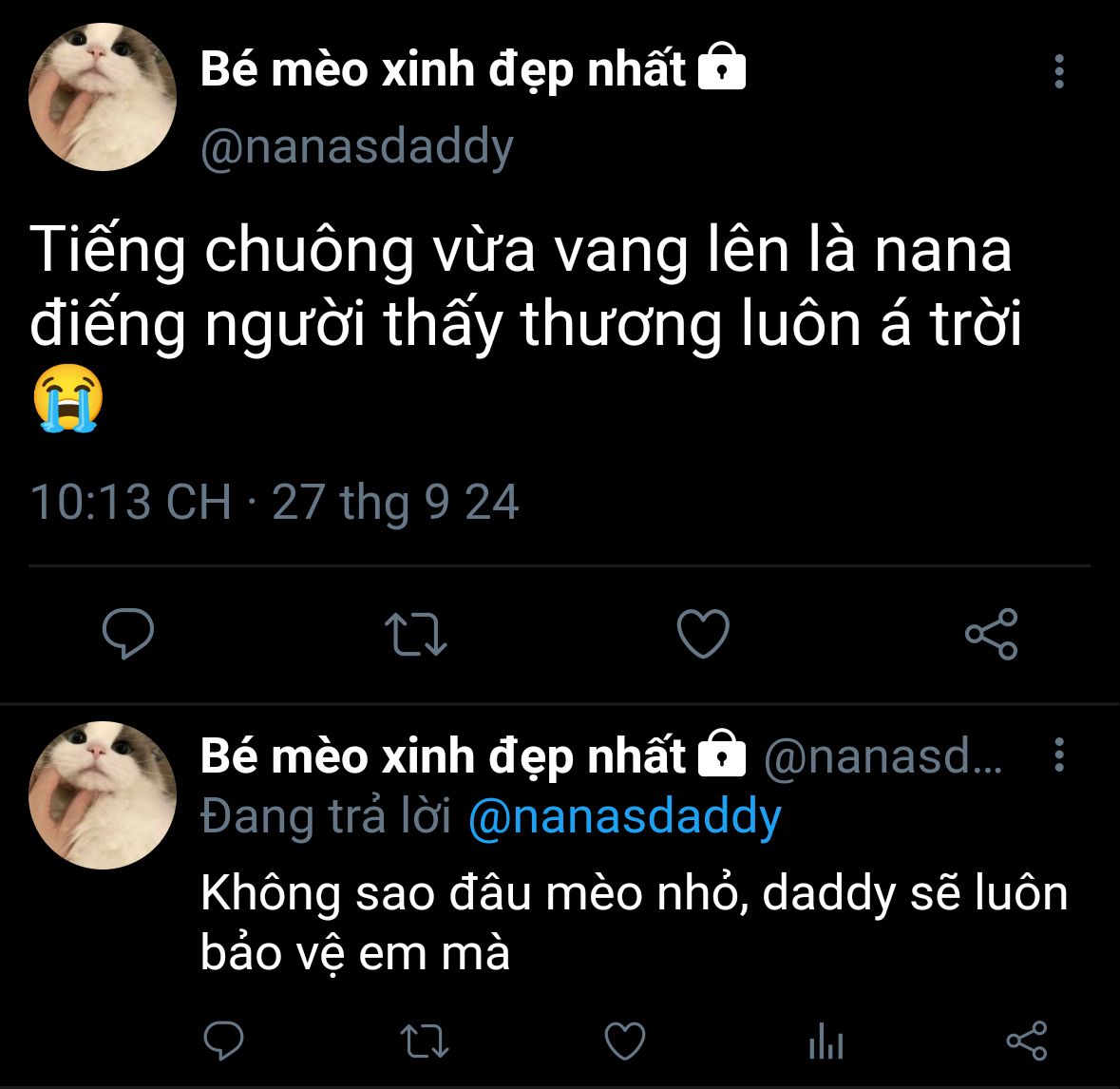Share the reply tweet
Viewport: 1120px width, 1089px height.
click(1027, 1041)
